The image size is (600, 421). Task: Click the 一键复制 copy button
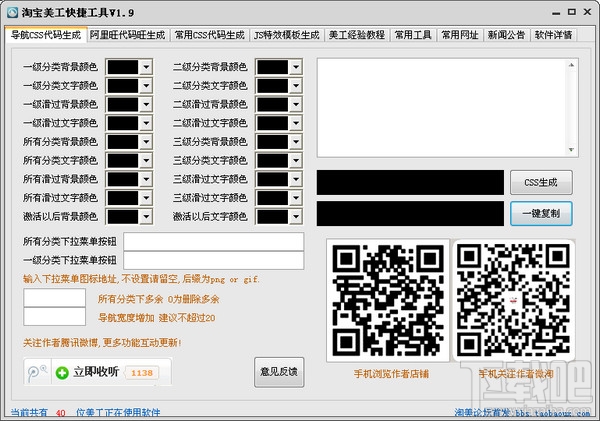tap(541, 214)
